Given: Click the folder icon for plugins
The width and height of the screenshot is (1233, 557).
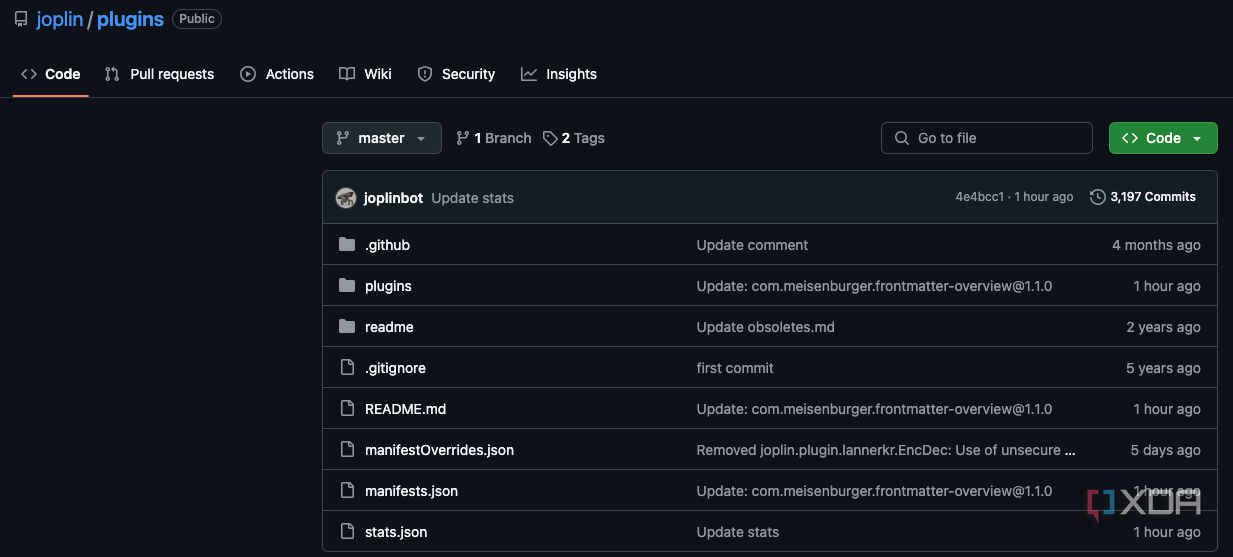Looking at the screenshot, I should point(347,286).
